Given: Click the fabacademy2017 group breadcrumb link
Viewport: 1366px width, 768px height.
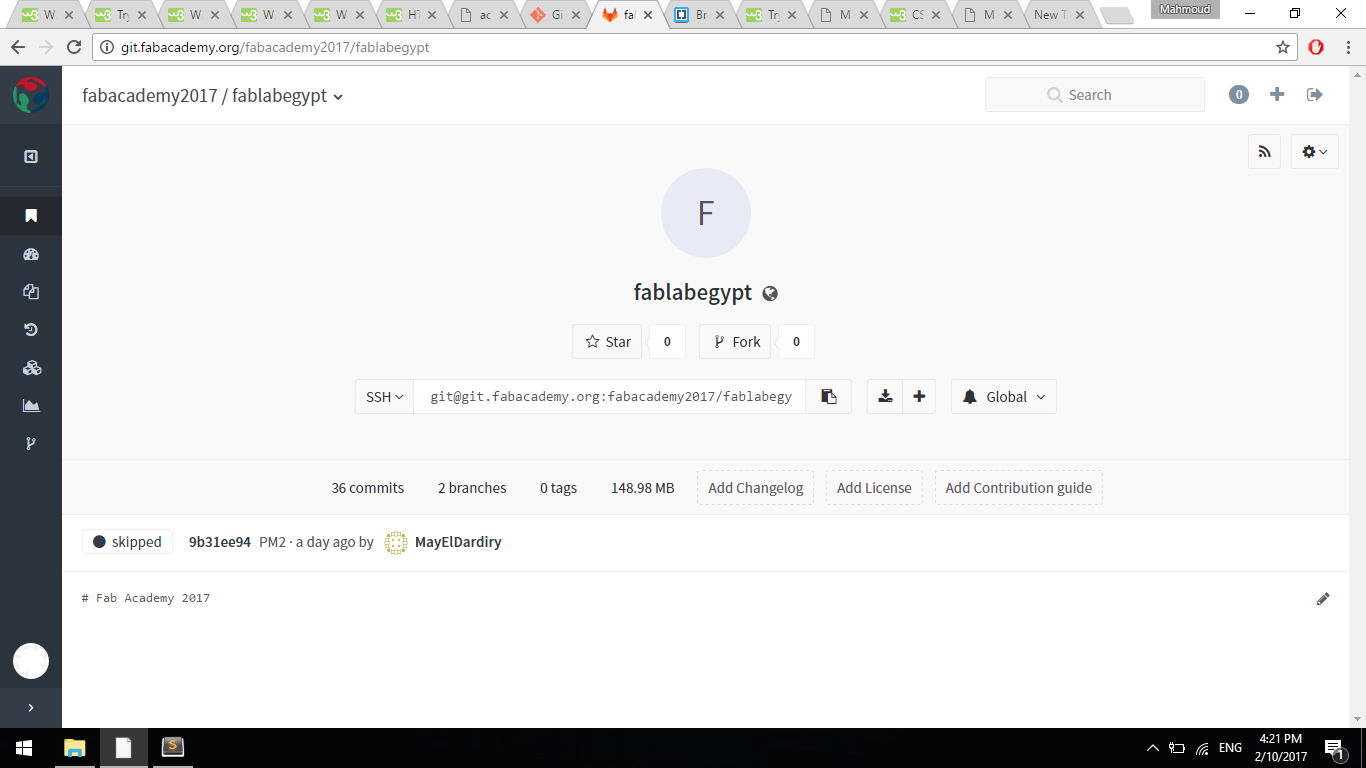Looking at the screenshot, I should pos(150,96).
